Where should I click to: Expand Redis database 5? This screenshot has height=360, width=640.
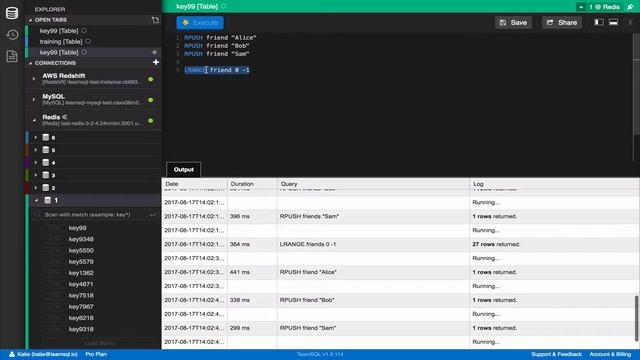click(x=36, y=150)
